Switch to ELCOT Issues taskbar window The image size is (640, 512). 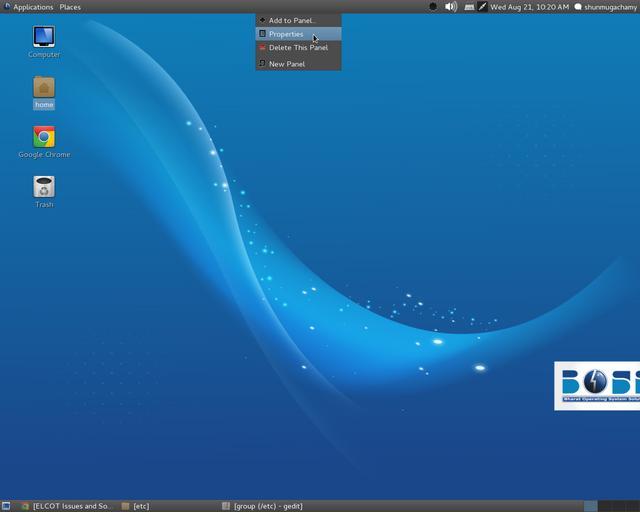(x=66, y=506)
